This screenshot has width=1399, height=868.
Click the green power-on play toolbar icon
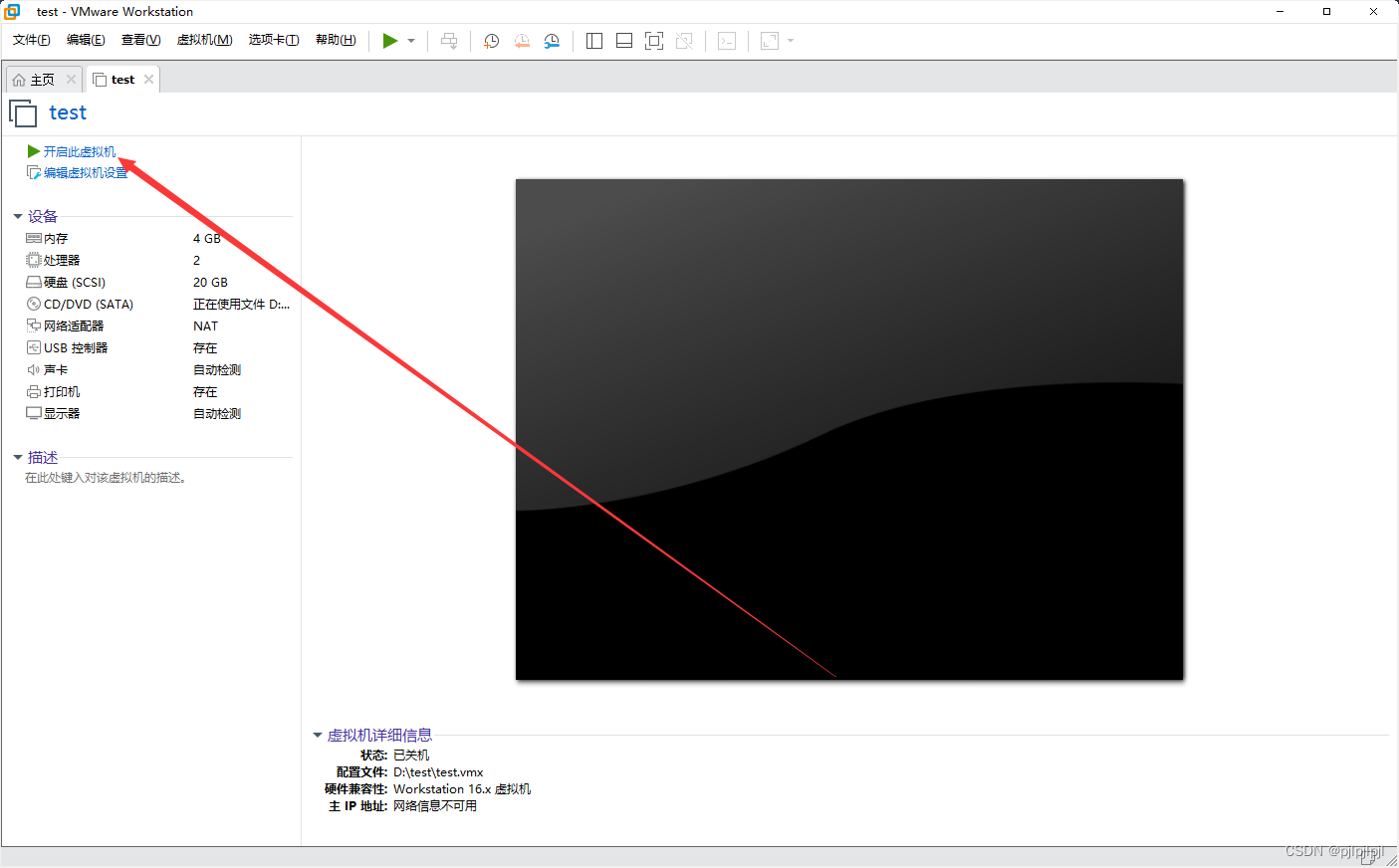click(390, 41)
